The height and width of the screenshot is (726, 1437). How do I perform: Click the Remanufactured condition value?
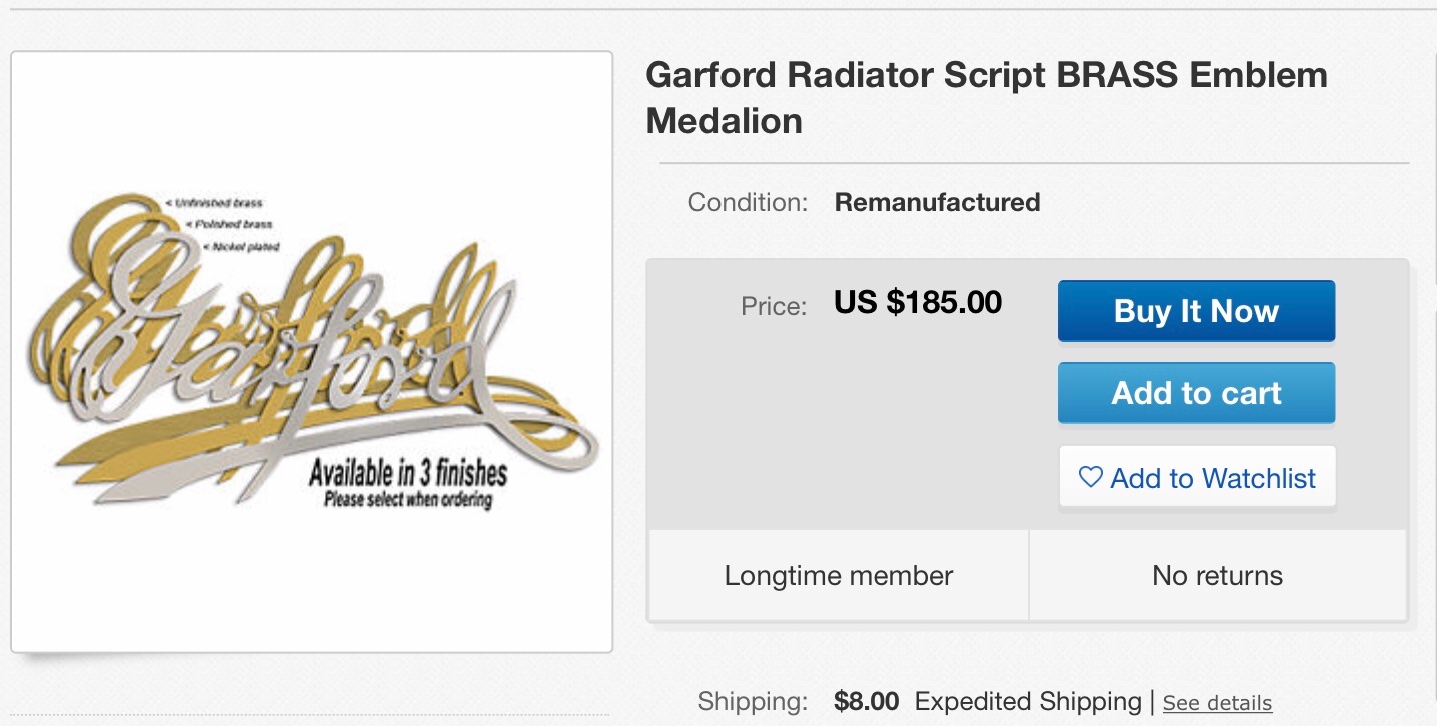pyautogui.click(x=937, y=202)
